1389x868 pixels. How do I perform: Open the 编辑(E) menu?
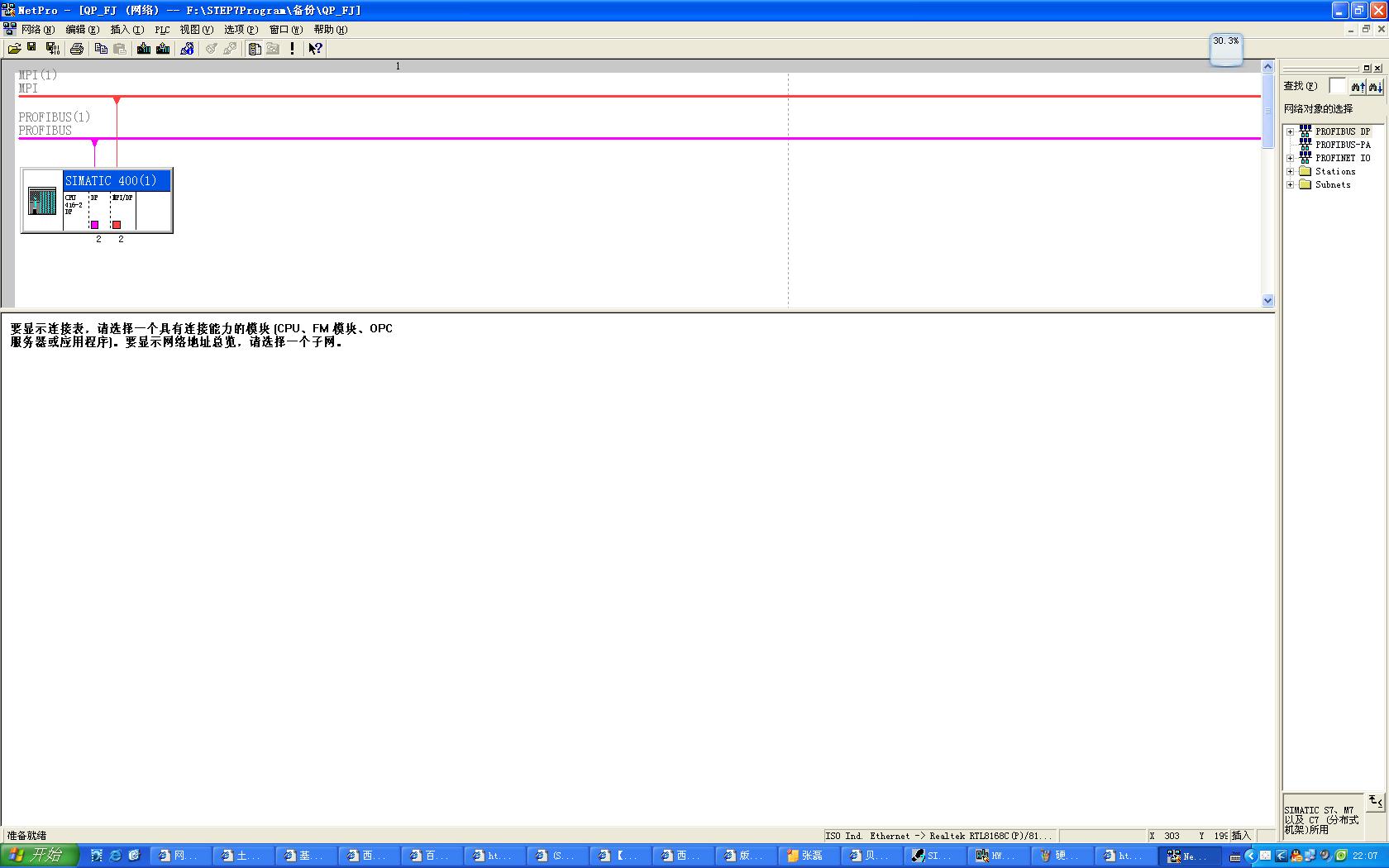pos(83,30)
